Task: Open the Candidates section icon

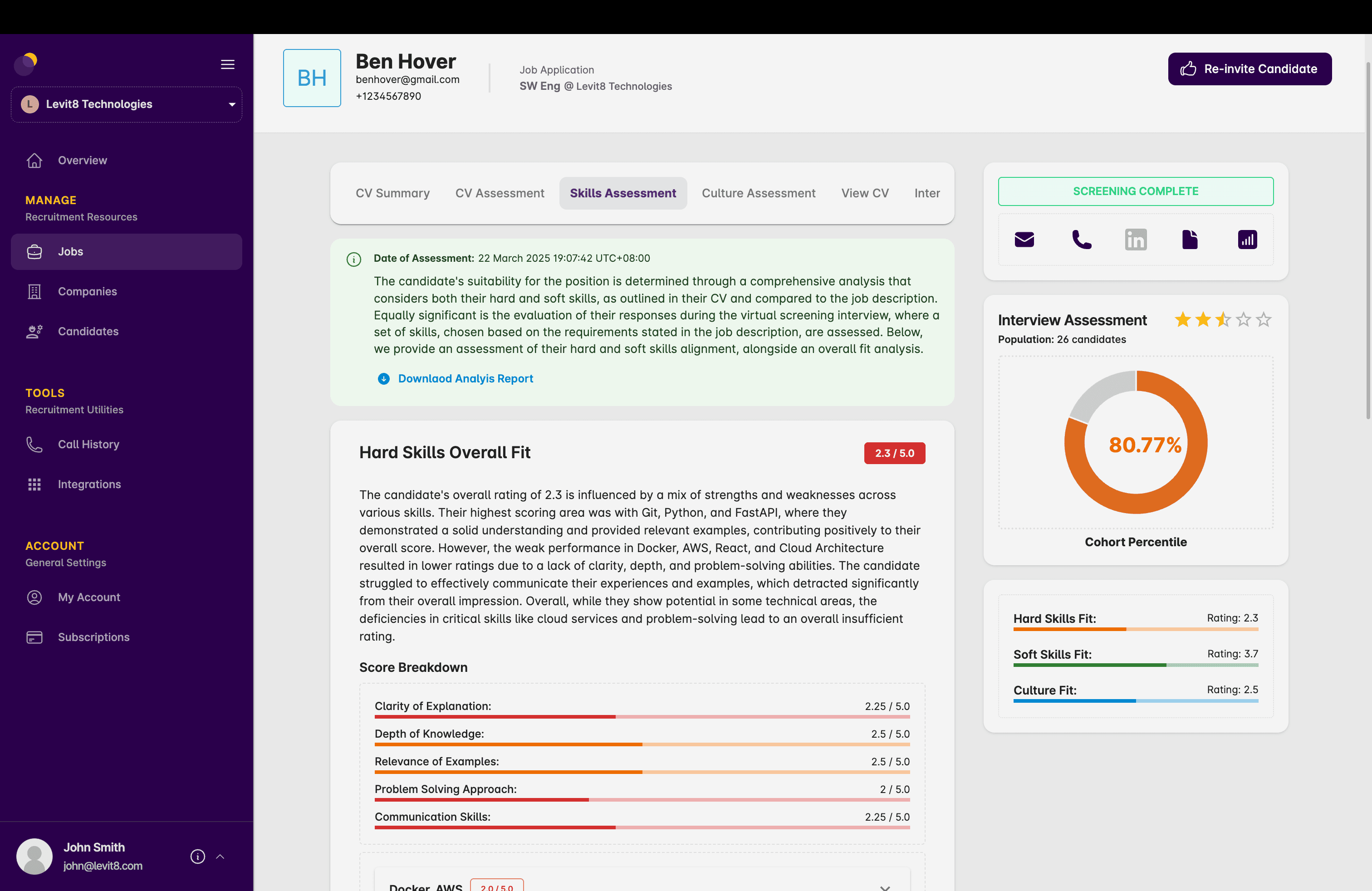Action: [34, 331]
